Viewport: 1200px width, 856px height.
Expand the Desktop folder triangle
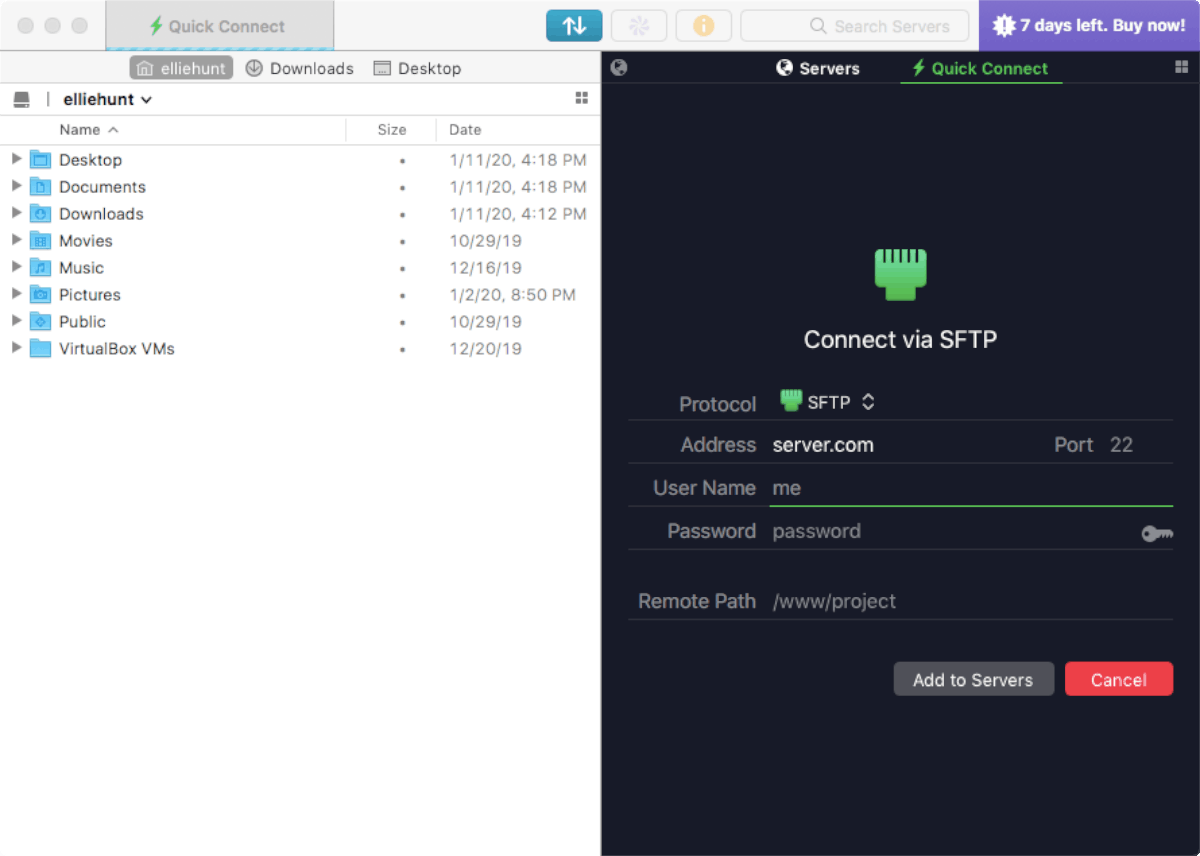[x=16, y=159]
